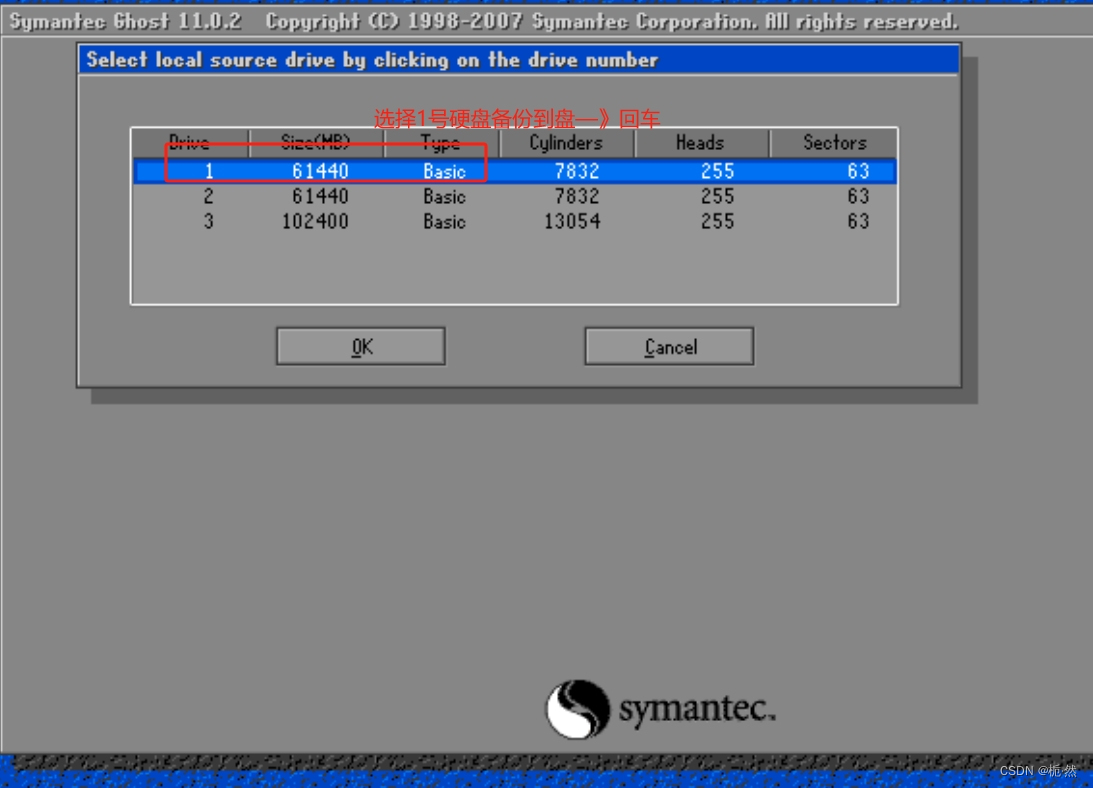Click the Size(MB) column header
This screenshot has height=788, width=1093.
coord(316,143)
